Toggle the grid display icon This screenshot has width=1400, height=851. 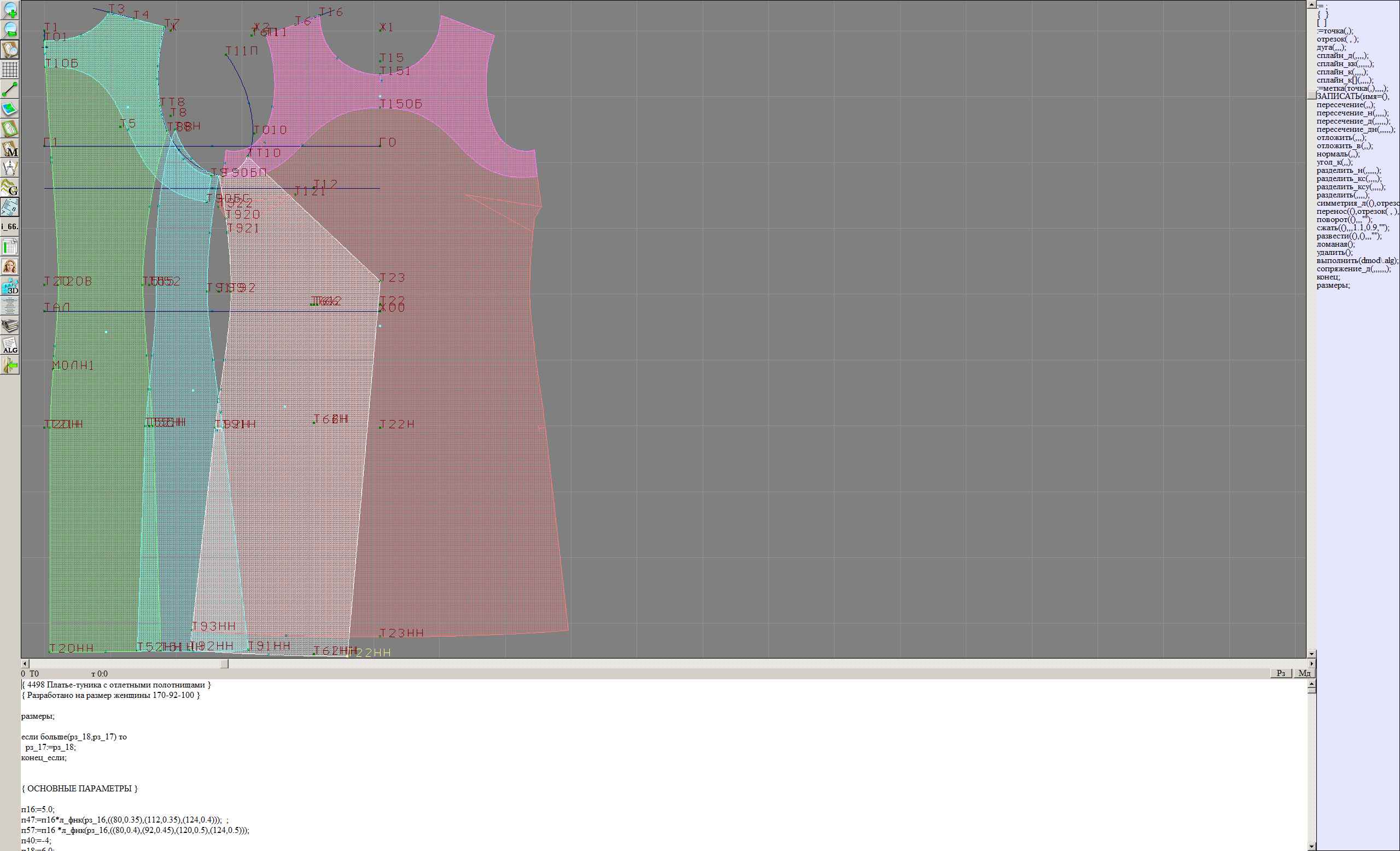10,69
